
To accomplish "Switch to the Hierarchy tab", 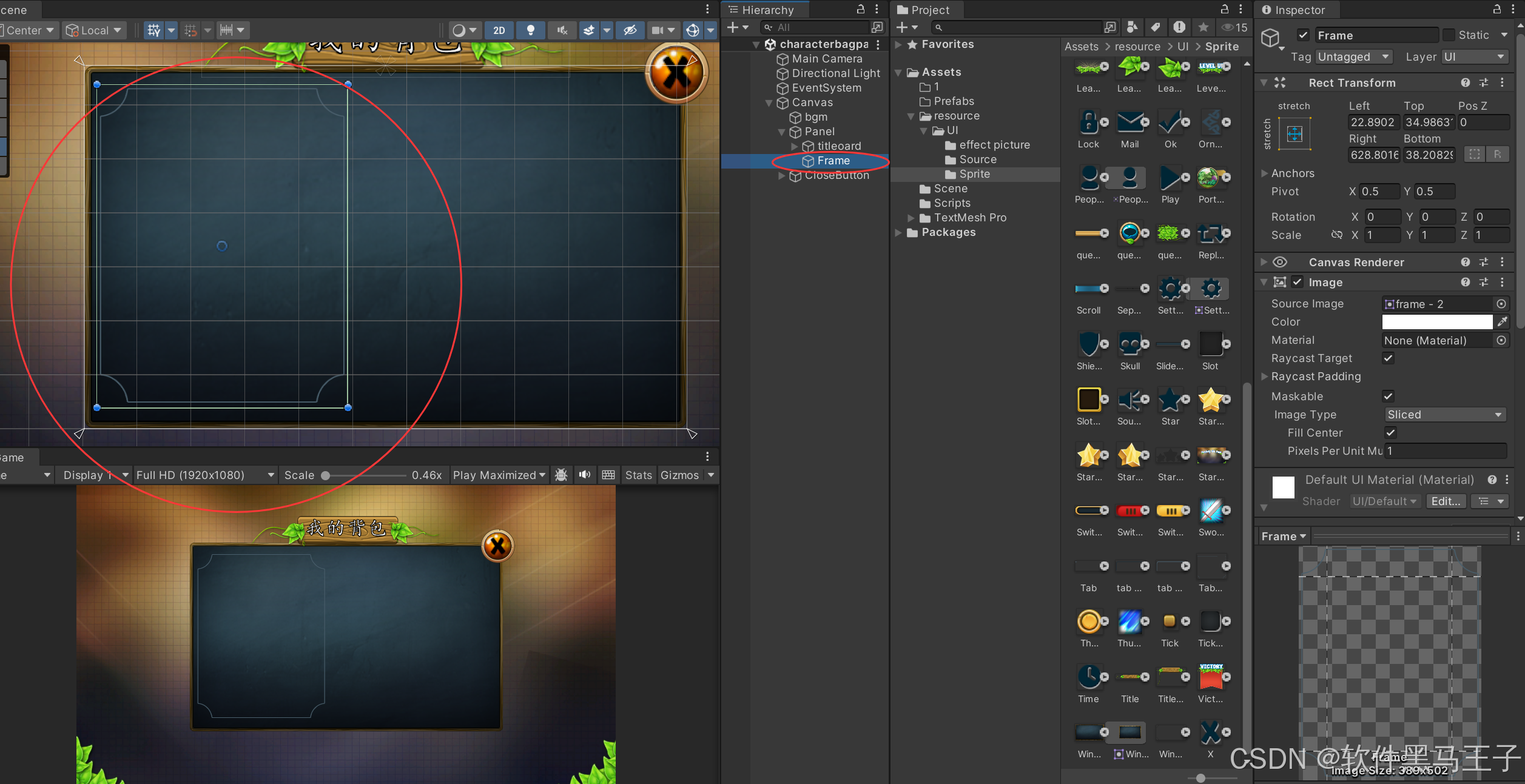I will (x=767, y=10).
